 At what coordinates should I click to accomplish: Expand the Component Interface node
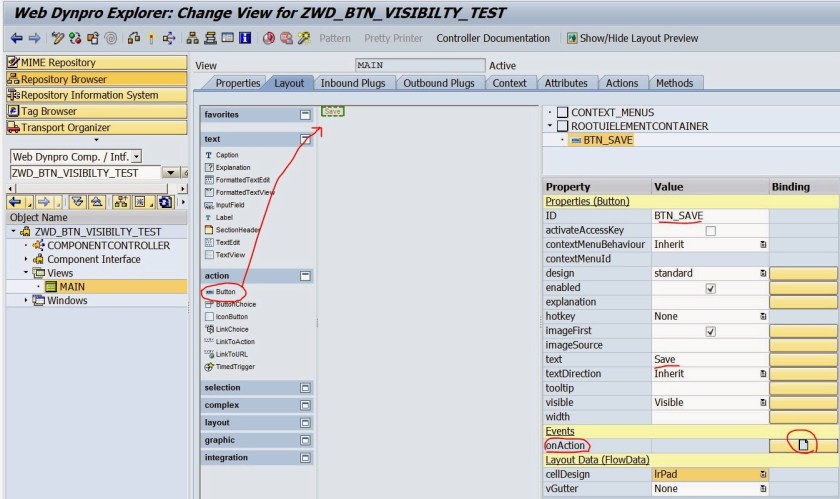point(25,259)
